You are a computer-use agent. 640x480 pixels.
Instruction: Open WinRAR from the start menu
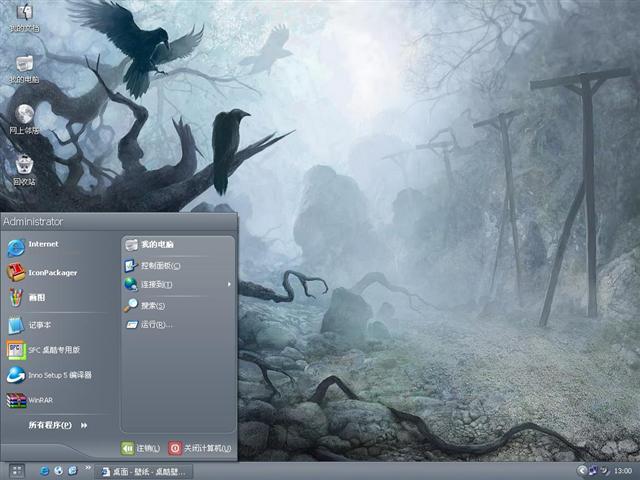tap(59, 400)
